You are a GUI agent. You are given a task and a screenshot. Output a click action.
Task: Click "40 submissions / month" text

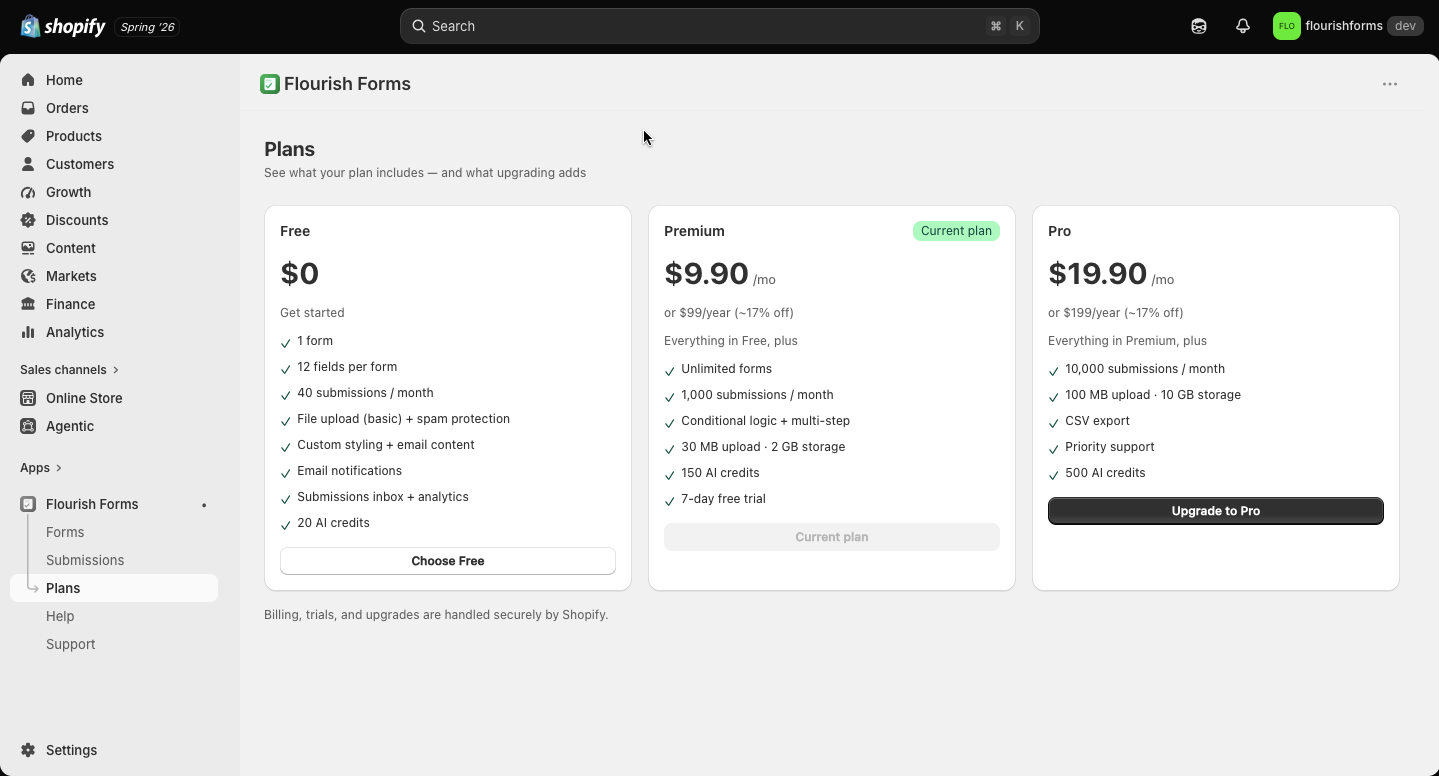(x=365, y=393)
